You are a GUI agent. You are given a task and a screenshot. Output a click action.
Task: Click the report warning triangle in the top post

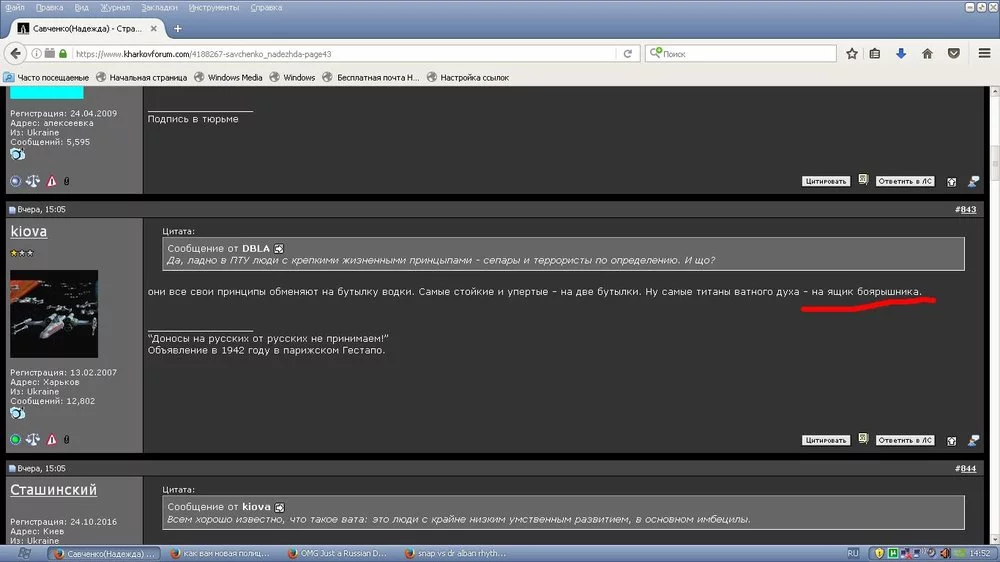(x=52, y=181)
